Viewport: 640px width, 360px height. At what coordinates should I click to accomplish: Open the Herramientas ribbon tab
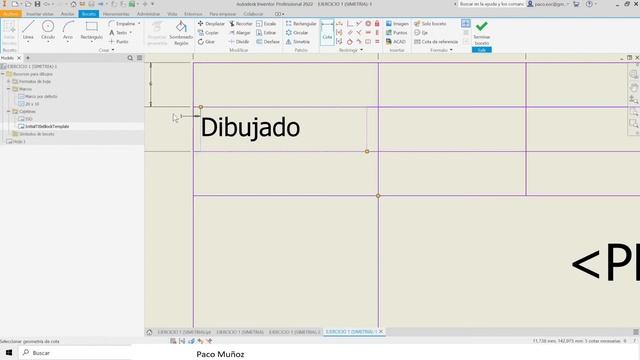point(116,14)
